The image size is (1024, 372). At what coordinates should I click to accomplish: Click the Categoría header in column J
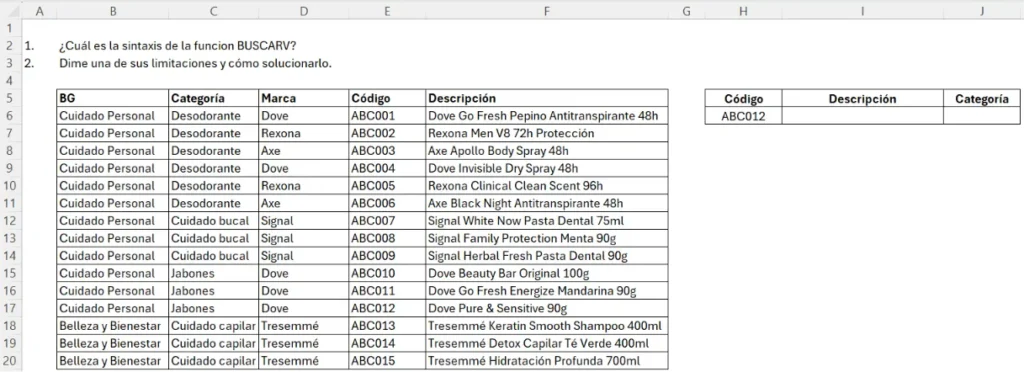(982, 99)
